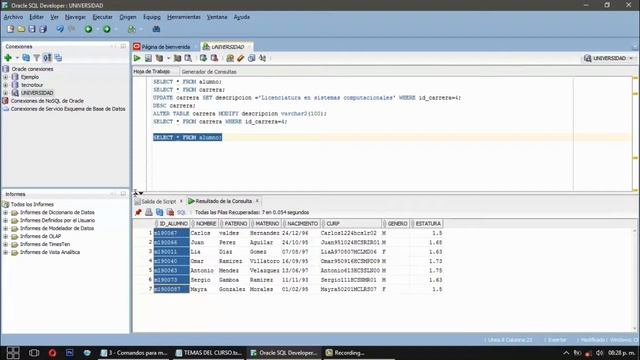Image resolution: width=640 pixels, height=360 pixels.
Task: Expand Informes de Modelador de Datos
Action: pyautogui.click(x=6, y=229)
